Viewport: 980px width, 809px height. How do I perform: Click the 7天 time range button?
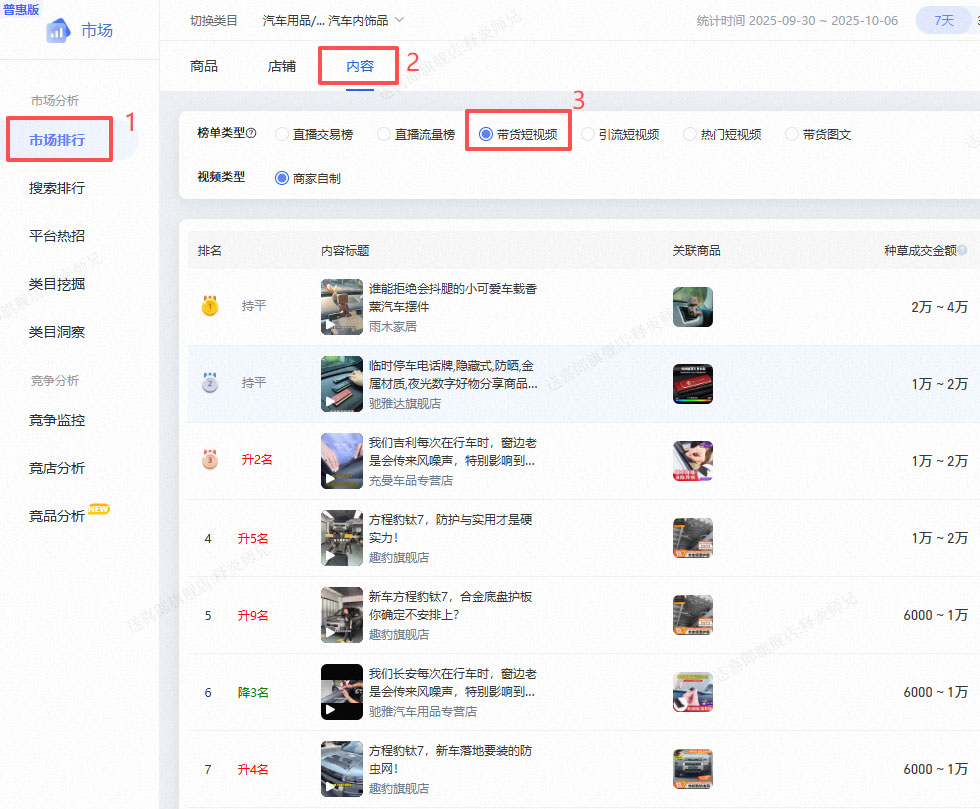(x=944, y=21)
